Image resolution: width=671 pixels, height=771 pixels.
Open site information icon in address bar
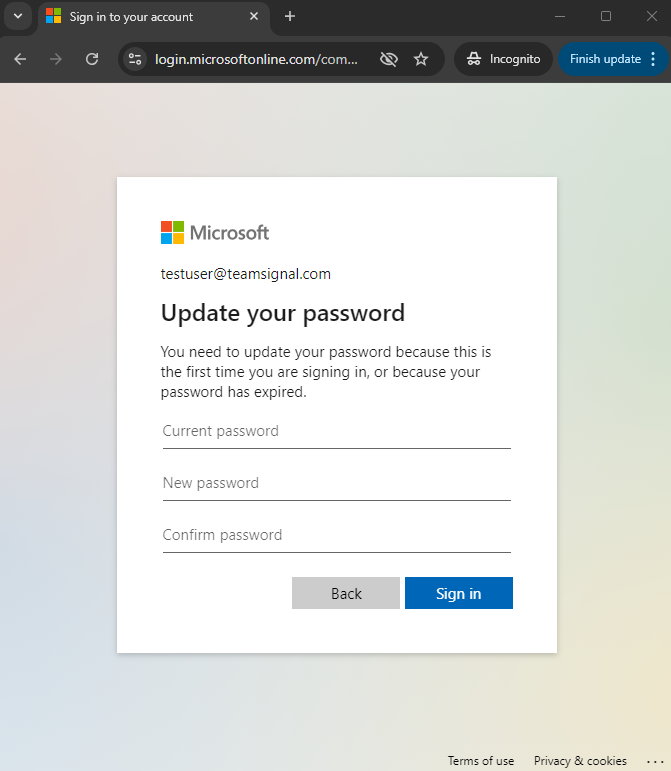pos(135,59)
